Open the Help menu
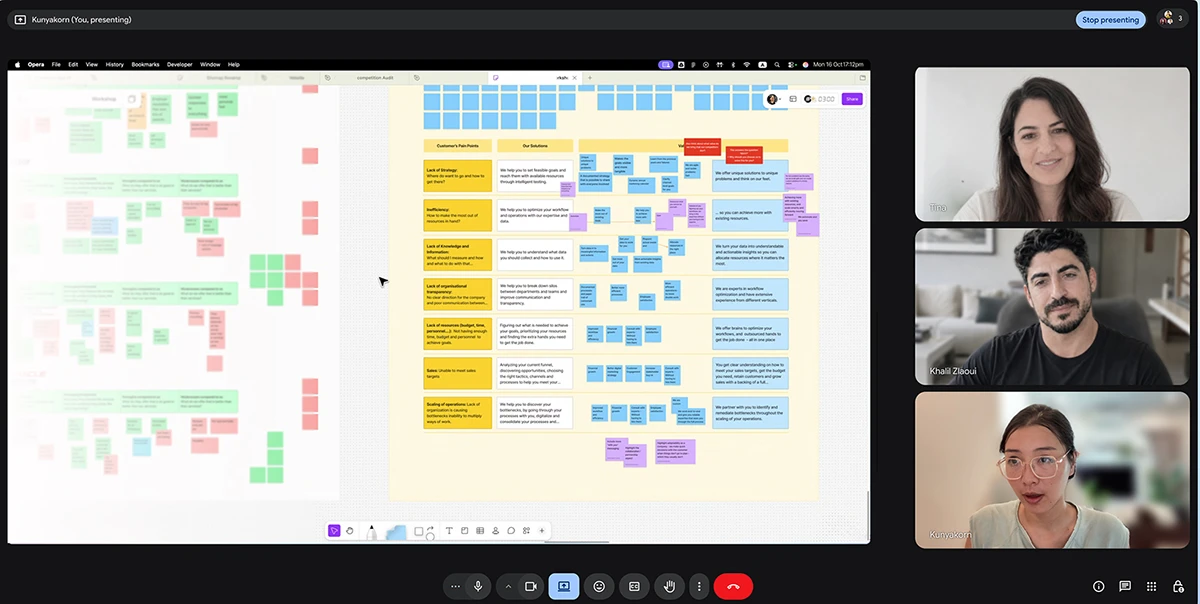The height and width of the screenshot is (604, 1200). pyautogui.click(x=234, y=64)
